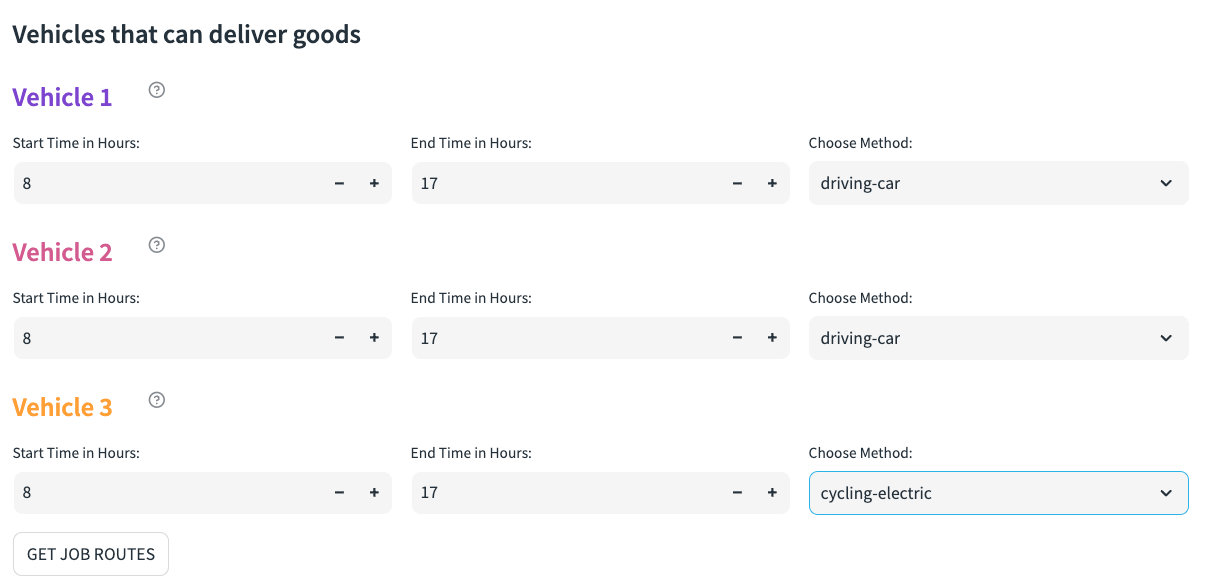Viewport: 1227px width, 585px height.
Task: Decrease Vehicle 1 start time with minus
Action: pyautogui.click(x=340, y=183)
